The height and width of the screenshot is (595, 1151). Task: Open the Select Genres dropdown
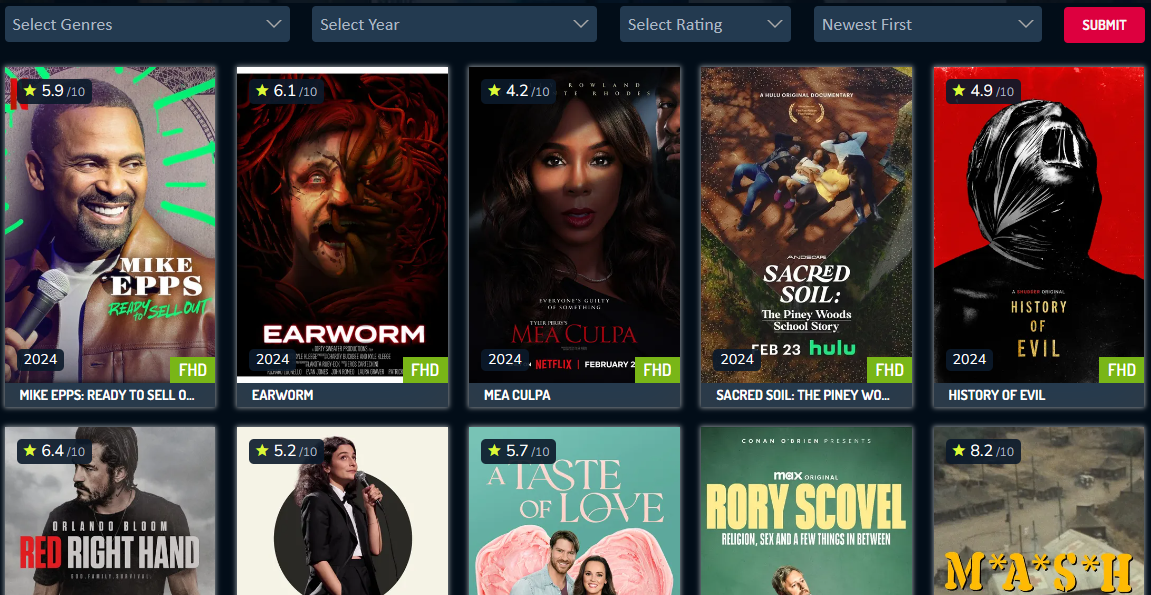point(147,24)
